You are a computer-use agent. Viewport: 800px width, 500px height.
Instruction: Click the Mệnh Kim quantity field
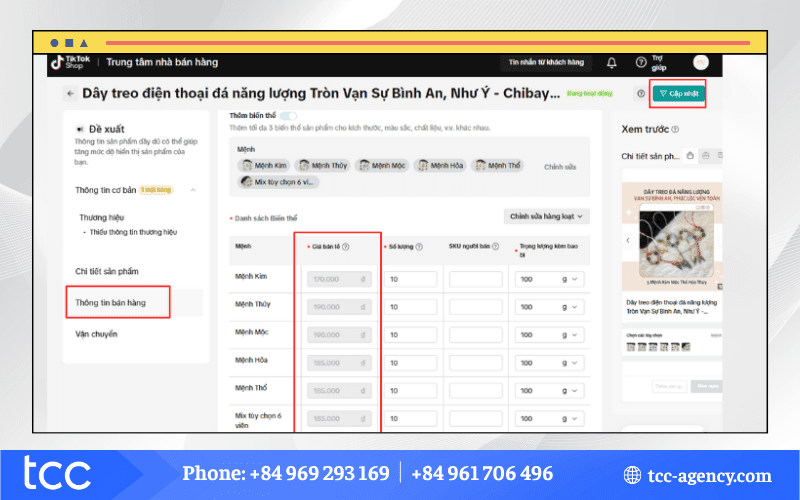click(411, 280)
